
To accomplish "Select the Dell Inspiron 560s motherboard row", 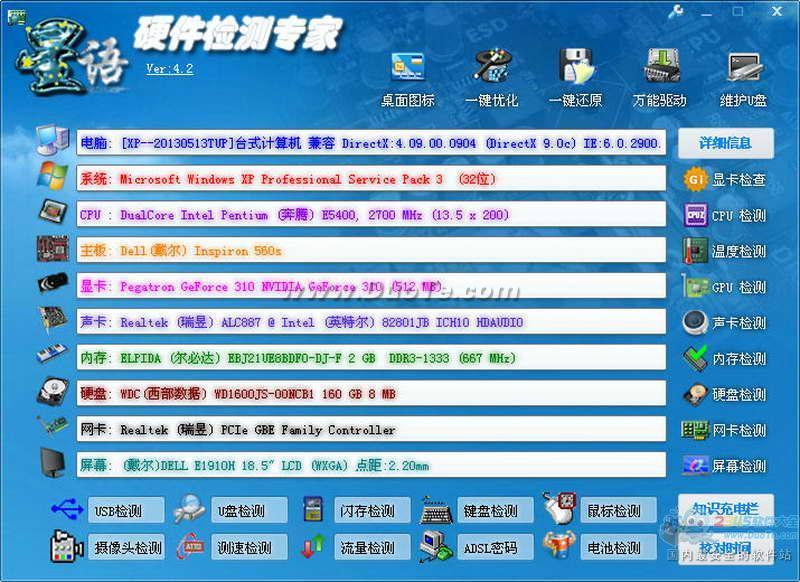I will click(371, 250).
